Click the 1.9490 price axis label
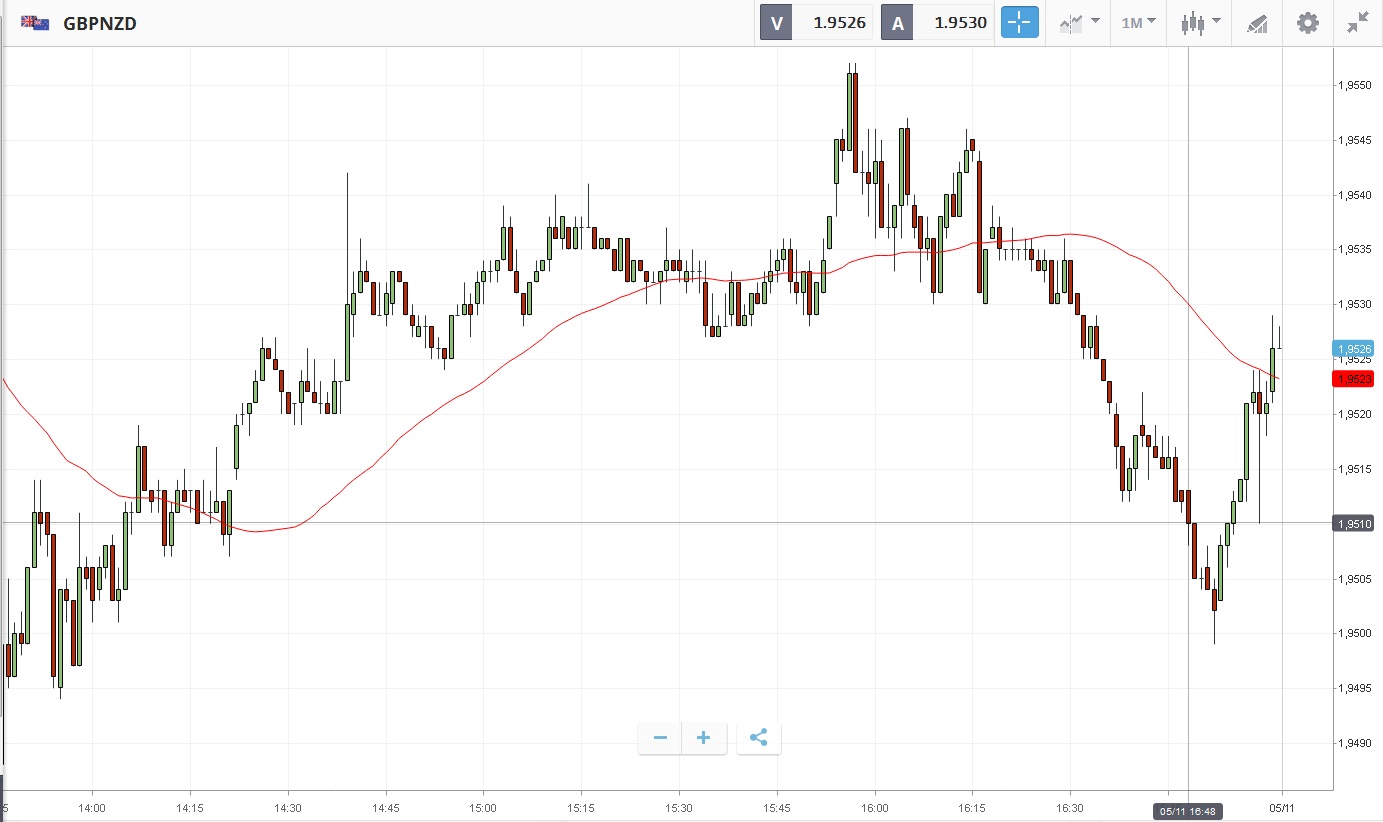1383x822 pixels. tap(1354, 743)
